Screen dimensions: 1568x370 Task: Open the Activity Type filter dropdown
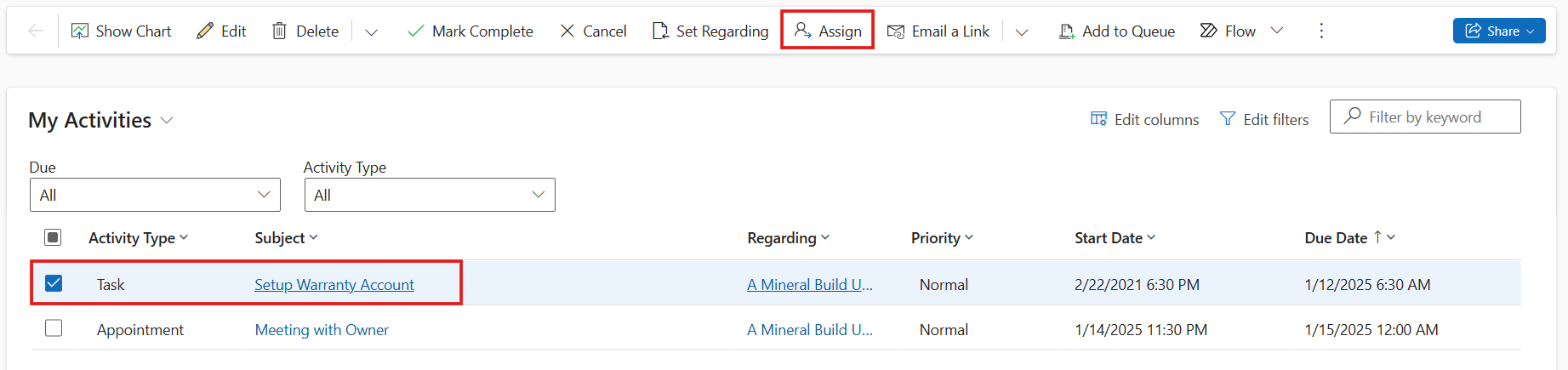click(430, 195)
